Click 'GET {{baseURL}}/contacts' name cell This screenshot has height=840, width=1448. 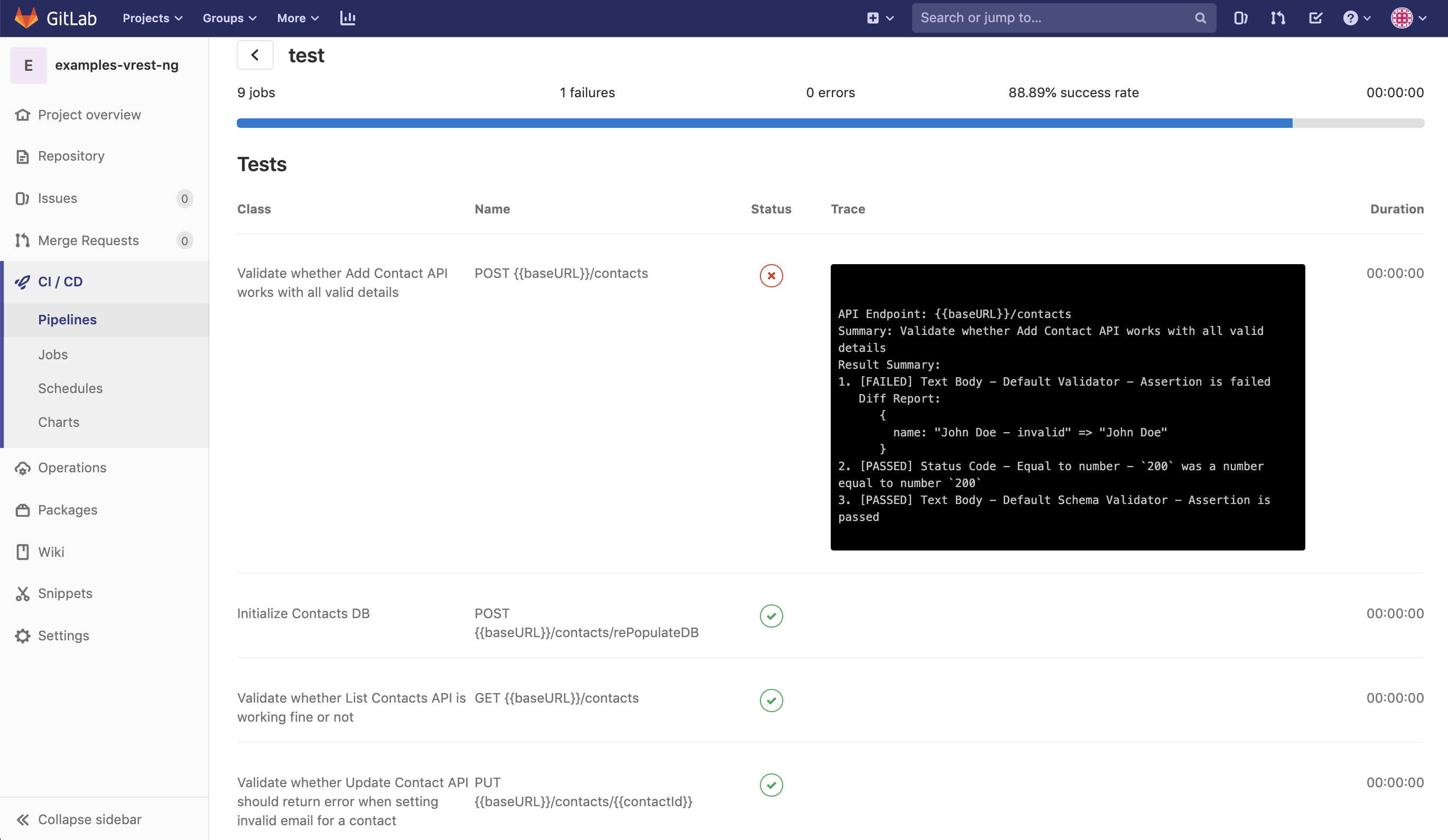click(556, 698)
